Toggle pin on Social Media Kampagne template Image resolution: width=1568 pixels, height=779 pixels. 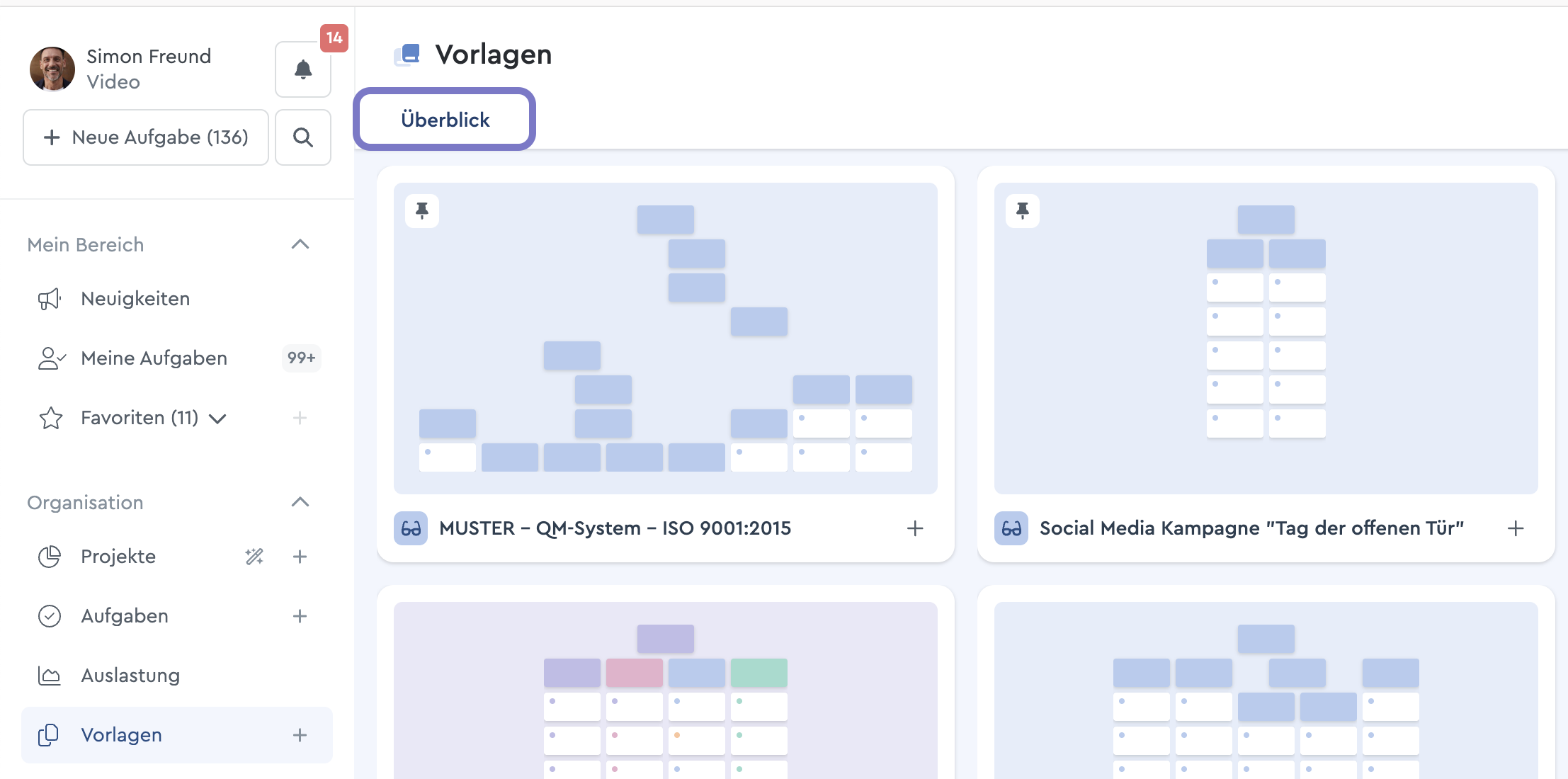[x=1023, y=210]
